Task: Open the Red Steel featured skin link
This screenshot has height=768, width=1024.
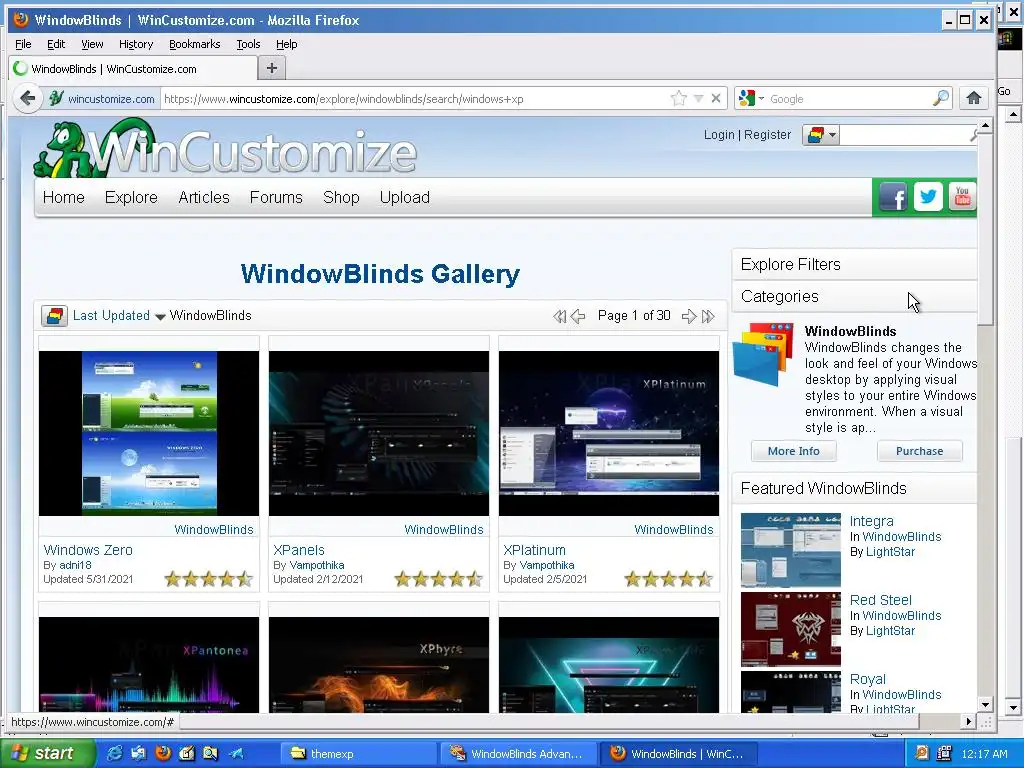Action: coord(880,600)
